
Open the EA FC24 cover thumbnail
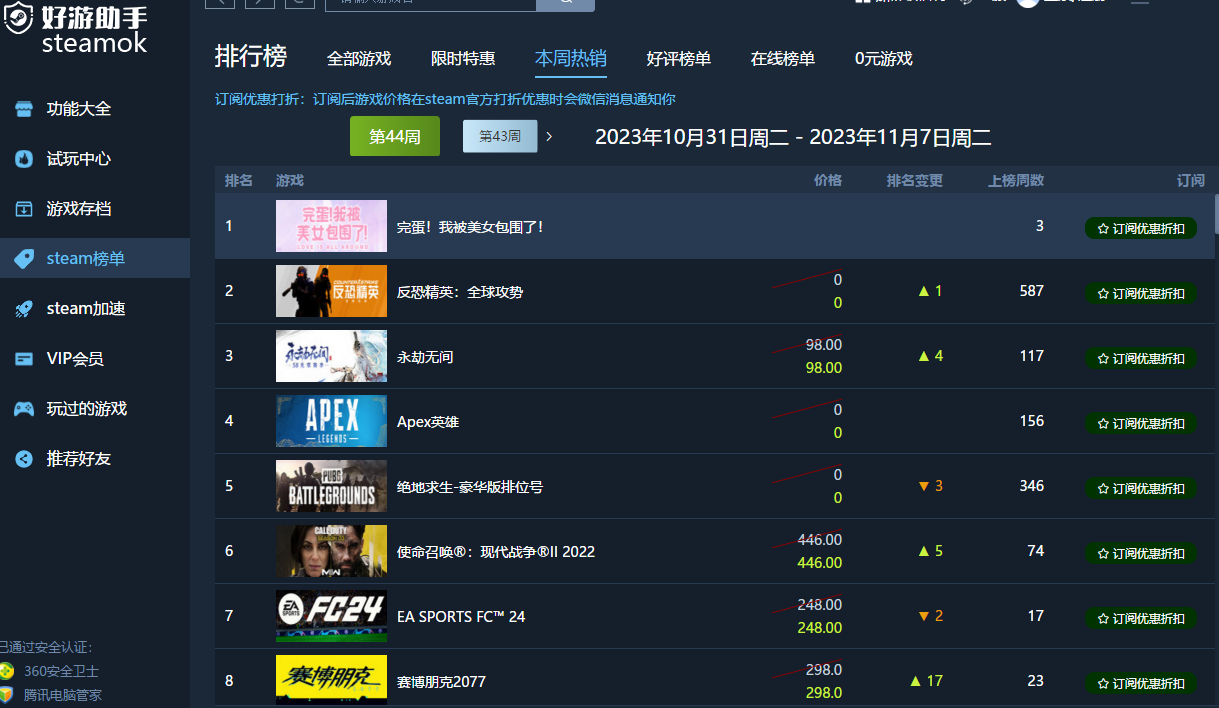[x=331, y=616]
